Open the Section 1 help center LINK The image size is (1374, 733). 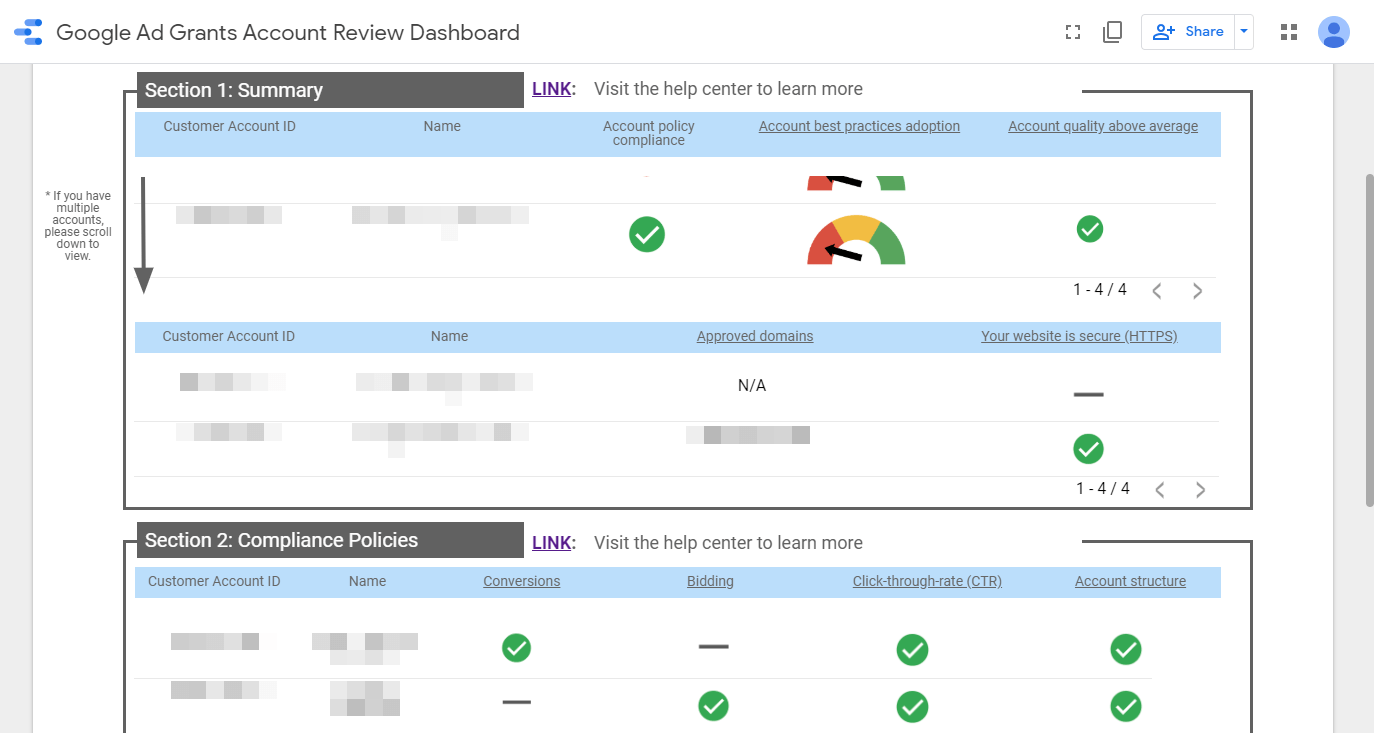click(x=551, y=89)
